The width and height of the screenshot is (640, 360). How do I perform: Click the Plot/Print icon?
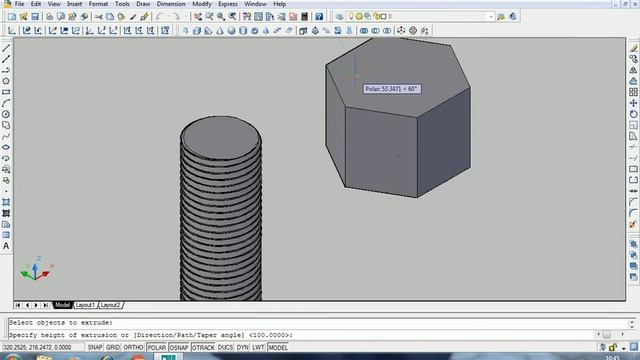49,17
